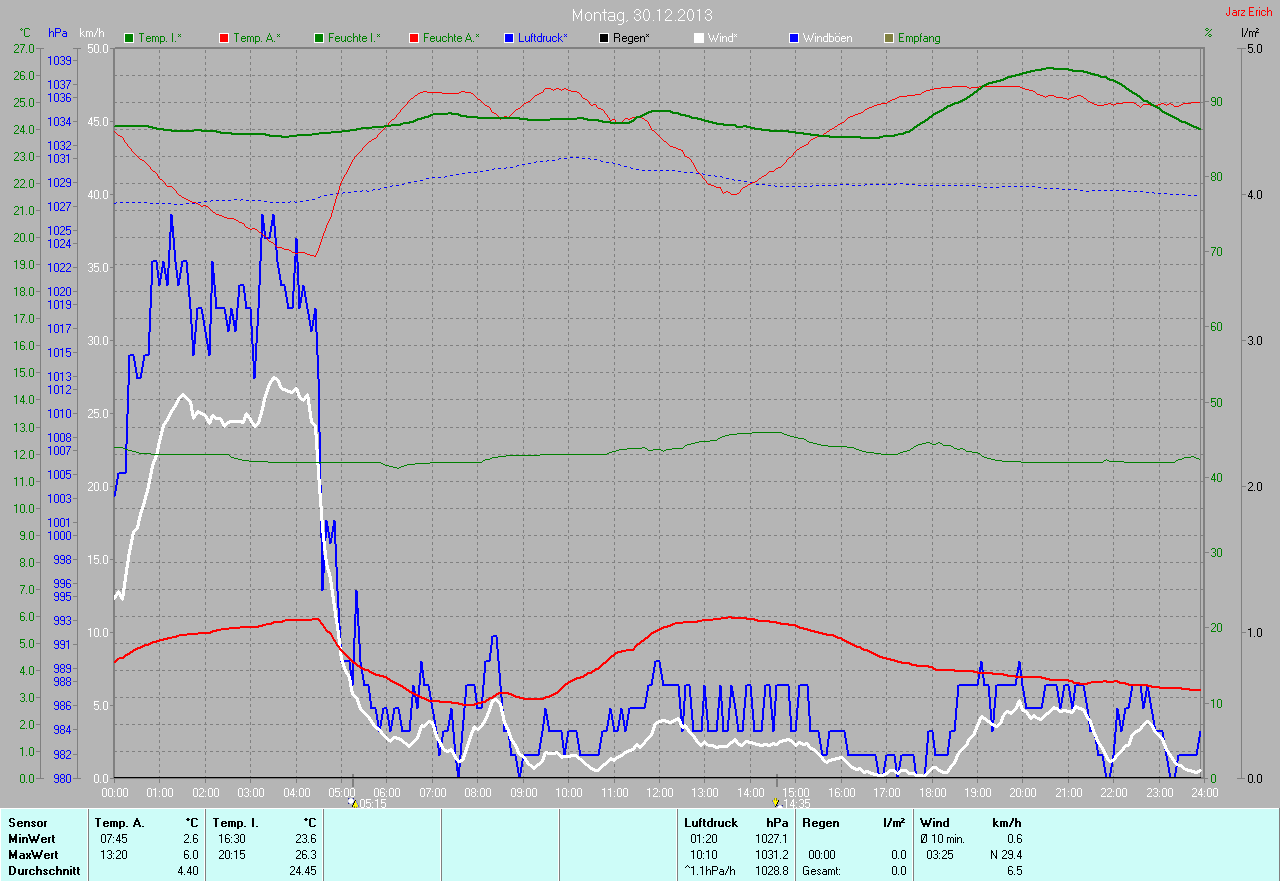1280x881 pixels.
Task: Select the hPa axis unit label
Action: [58, 33]
